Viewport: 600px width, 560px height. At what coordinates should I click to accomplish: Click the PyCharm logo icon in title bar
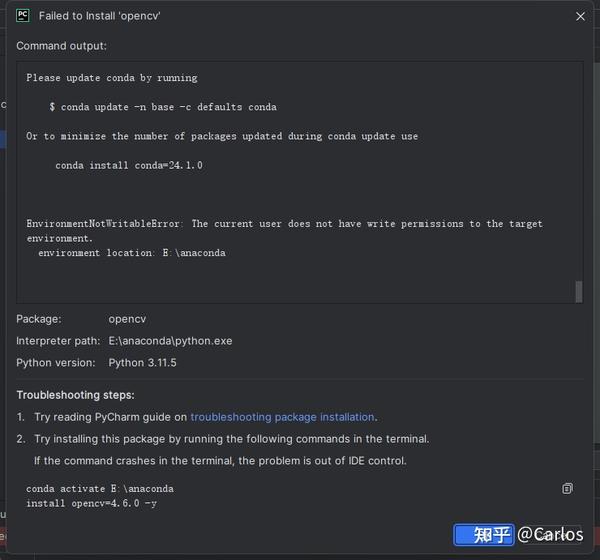[x=23, y=16]
